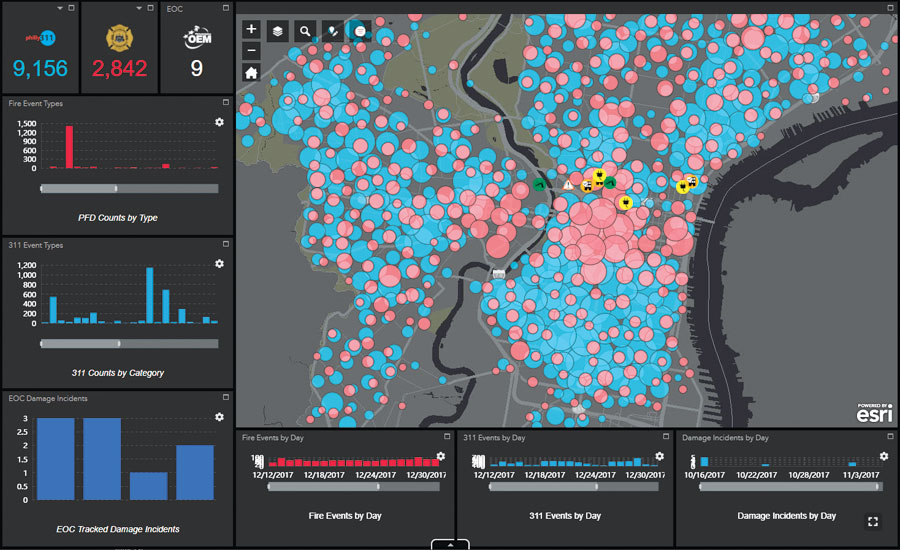This screenshot has width=900, height=550.
Task: Maximize the Damage Incidents by Day panel
Action: [890, 436]
